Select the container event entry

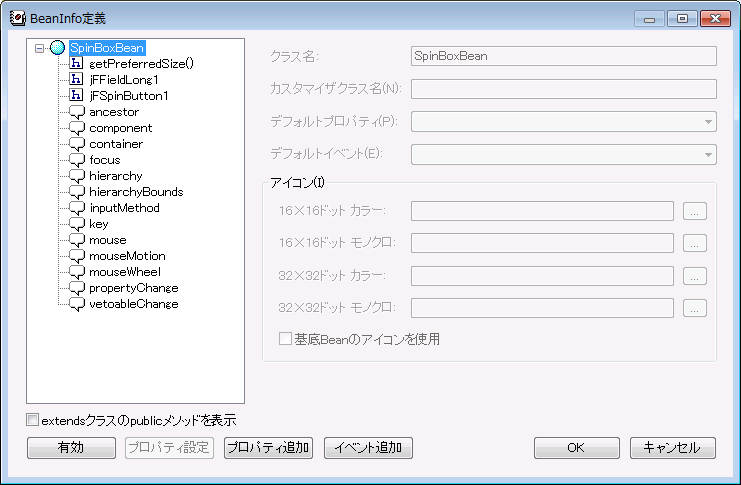(116, 144)
